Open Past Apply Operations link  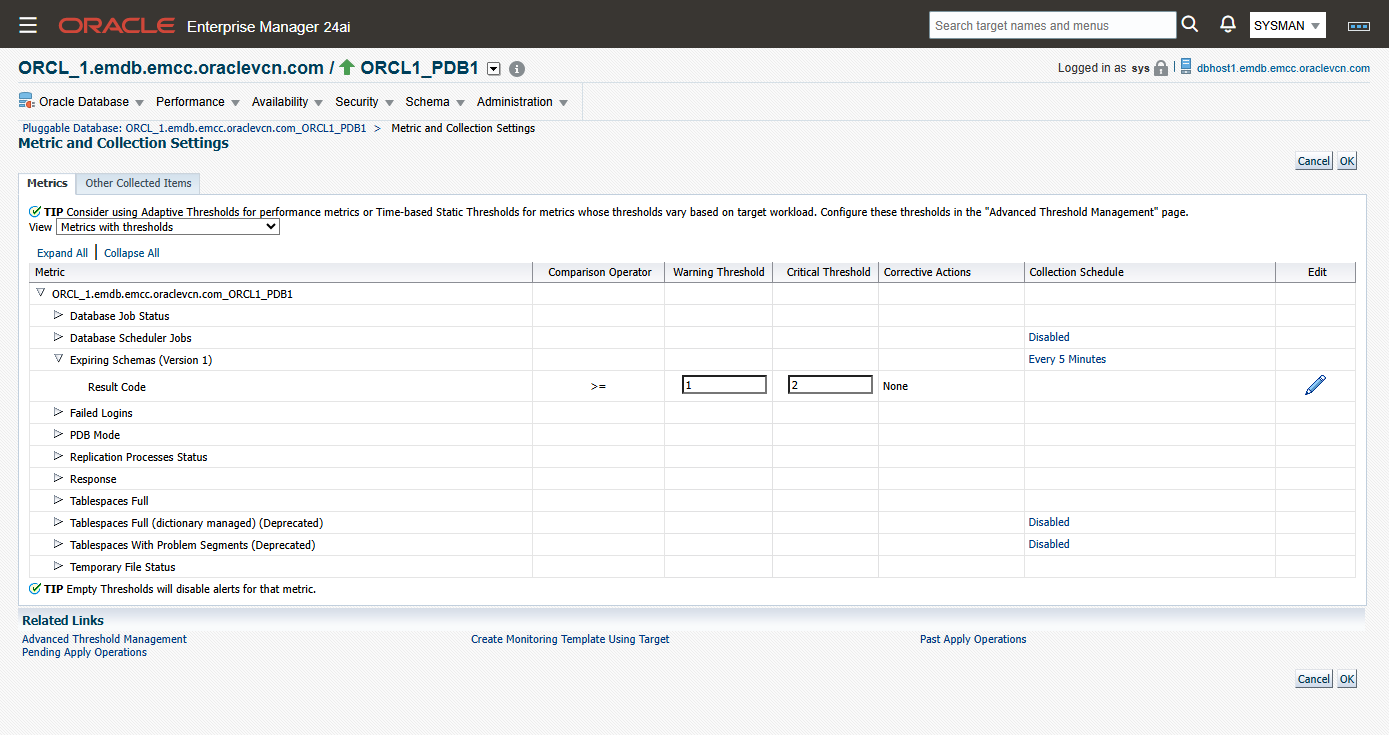pos(973,639)
